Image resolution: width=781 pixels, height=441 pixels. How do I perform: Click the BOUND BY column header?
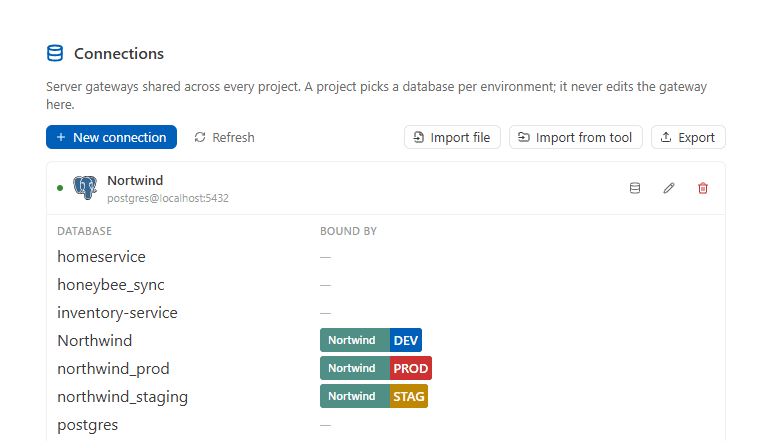point(349,231)
